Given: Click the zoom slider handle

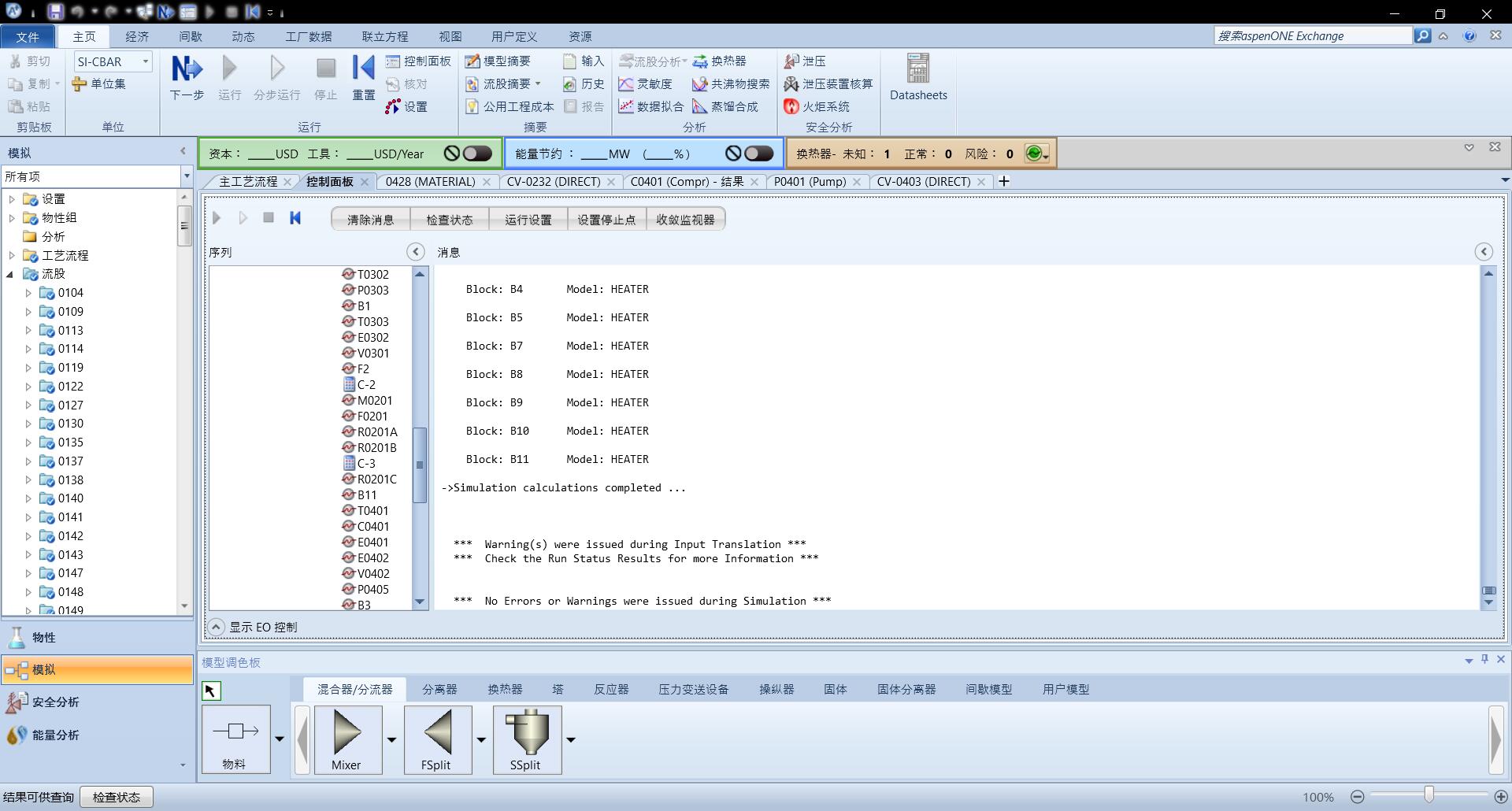Looking at the screenshot, I should point(1429,795).
